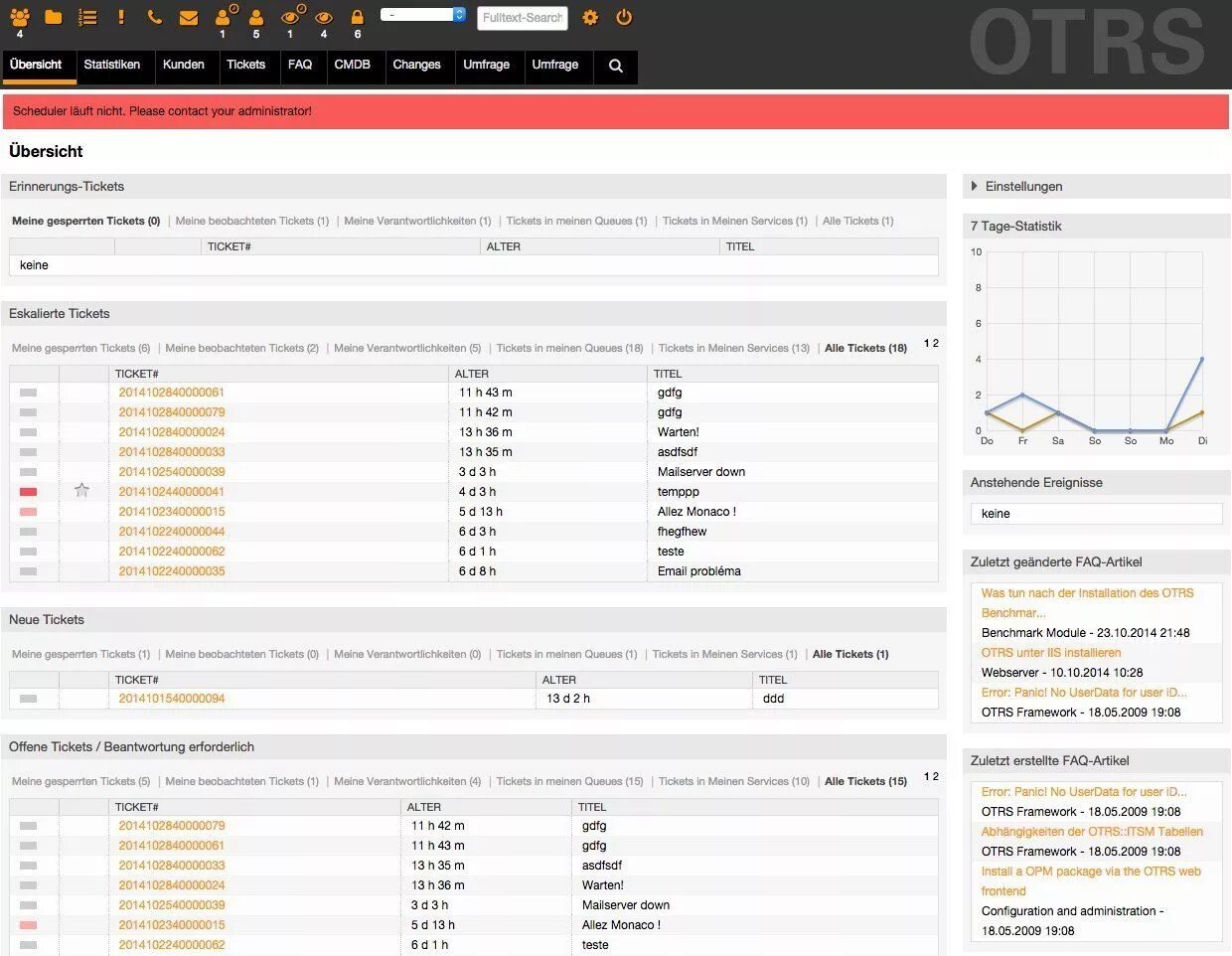Click TICKET# column header in Erinnerungs-Tickets

pyautogui.click(x=230, y=246)
